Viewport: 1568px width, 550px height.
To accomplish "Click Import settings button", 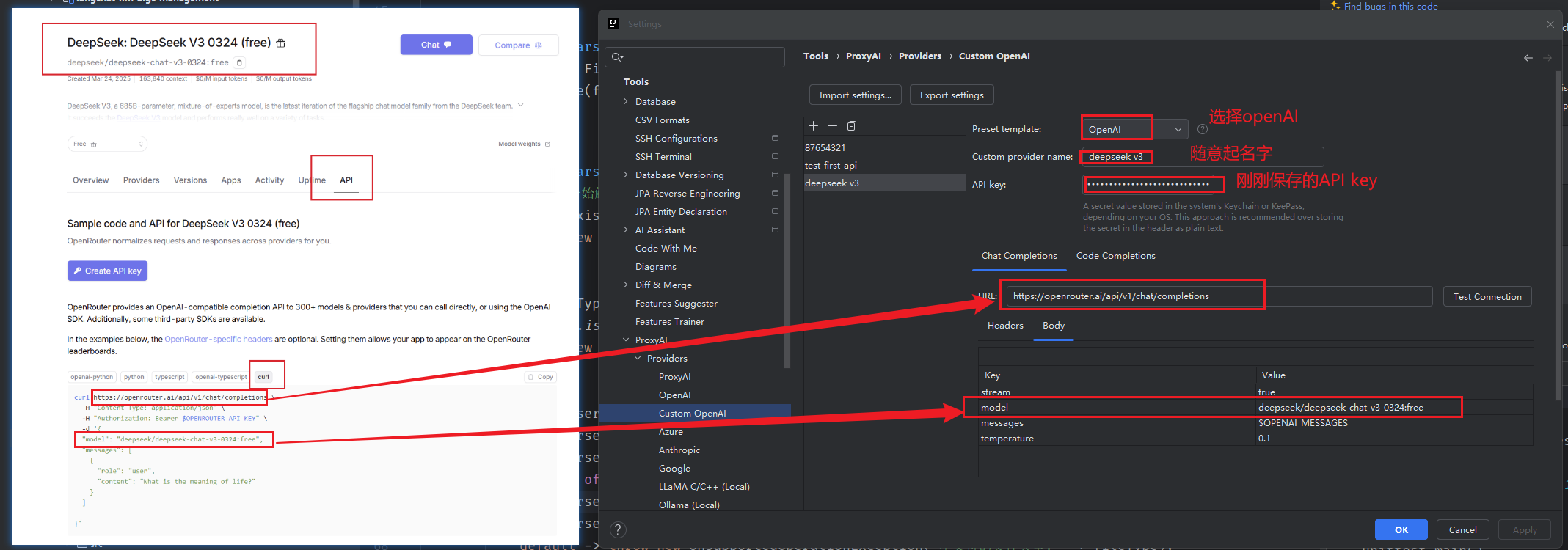I will point(856,95).
